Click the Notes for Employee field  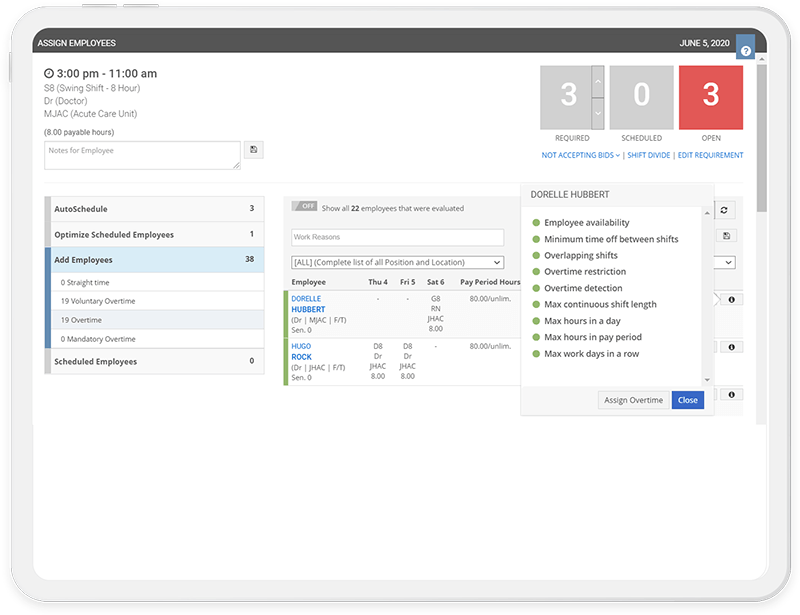click(x=142, y=155)
